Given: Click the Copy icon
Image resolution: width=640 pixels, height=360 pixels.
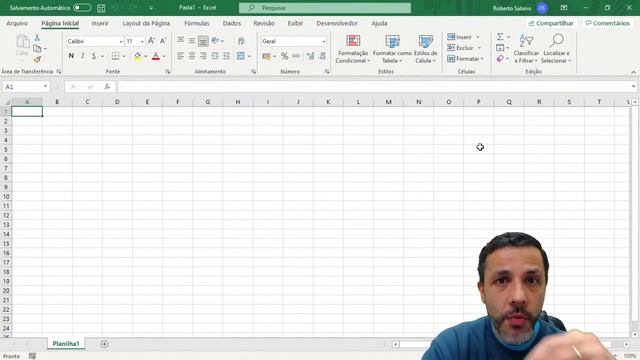Looking at the screenshot, I should pyautogui.click(x=37, y=49).
